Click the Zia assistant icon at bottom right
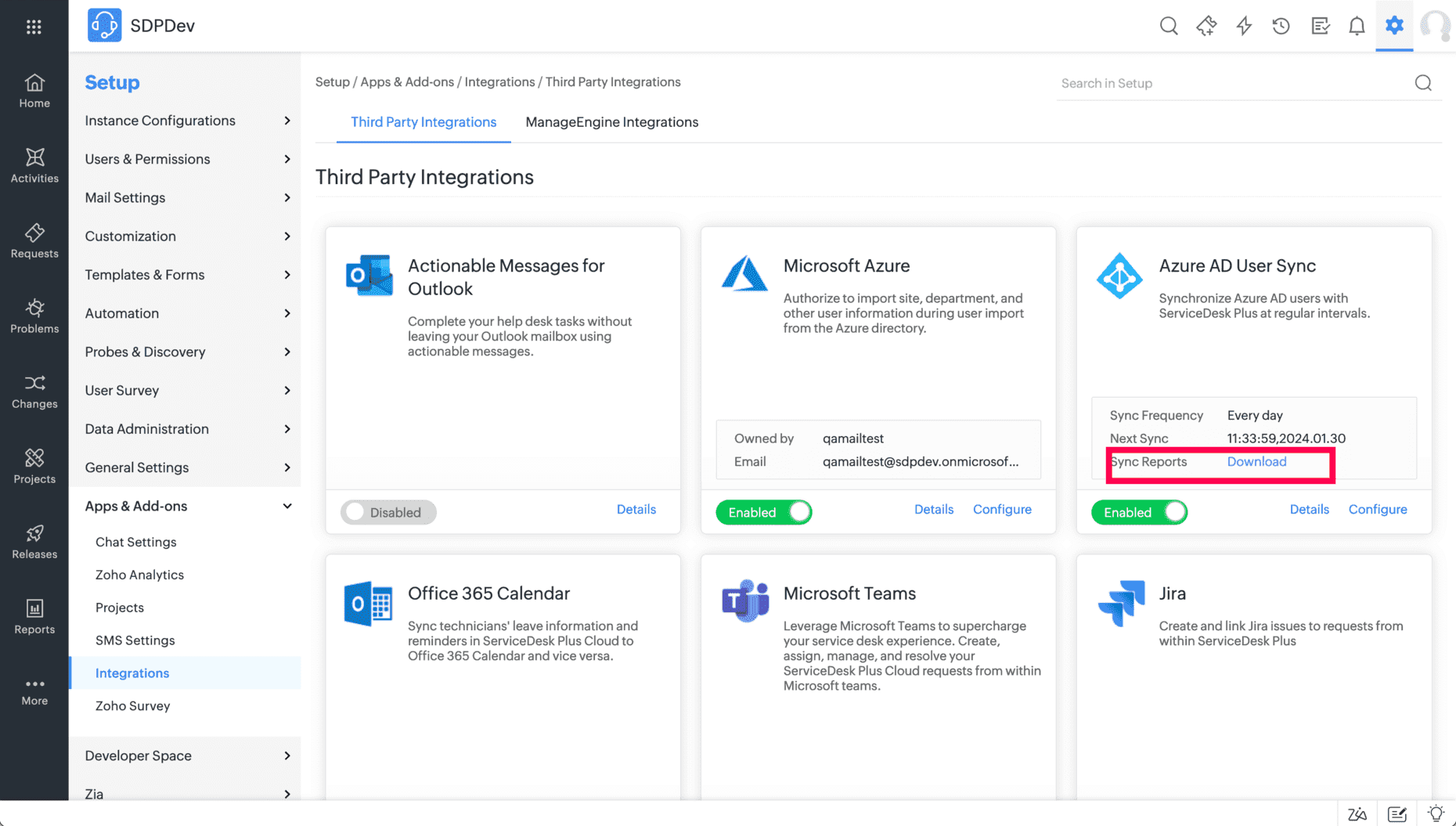The image size is (1456, 826). point(1357,813)
